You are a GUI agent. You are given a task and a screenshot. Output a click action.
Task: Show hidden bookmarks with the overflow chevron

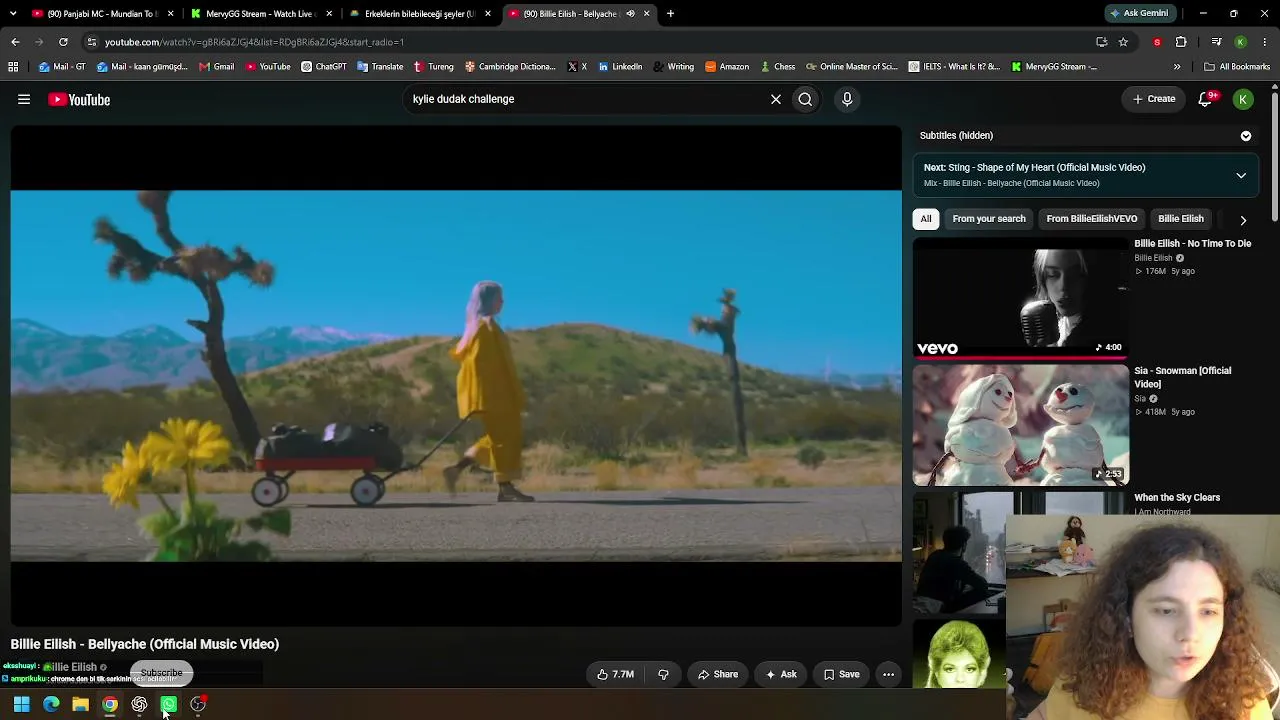tap(1177, 67)
